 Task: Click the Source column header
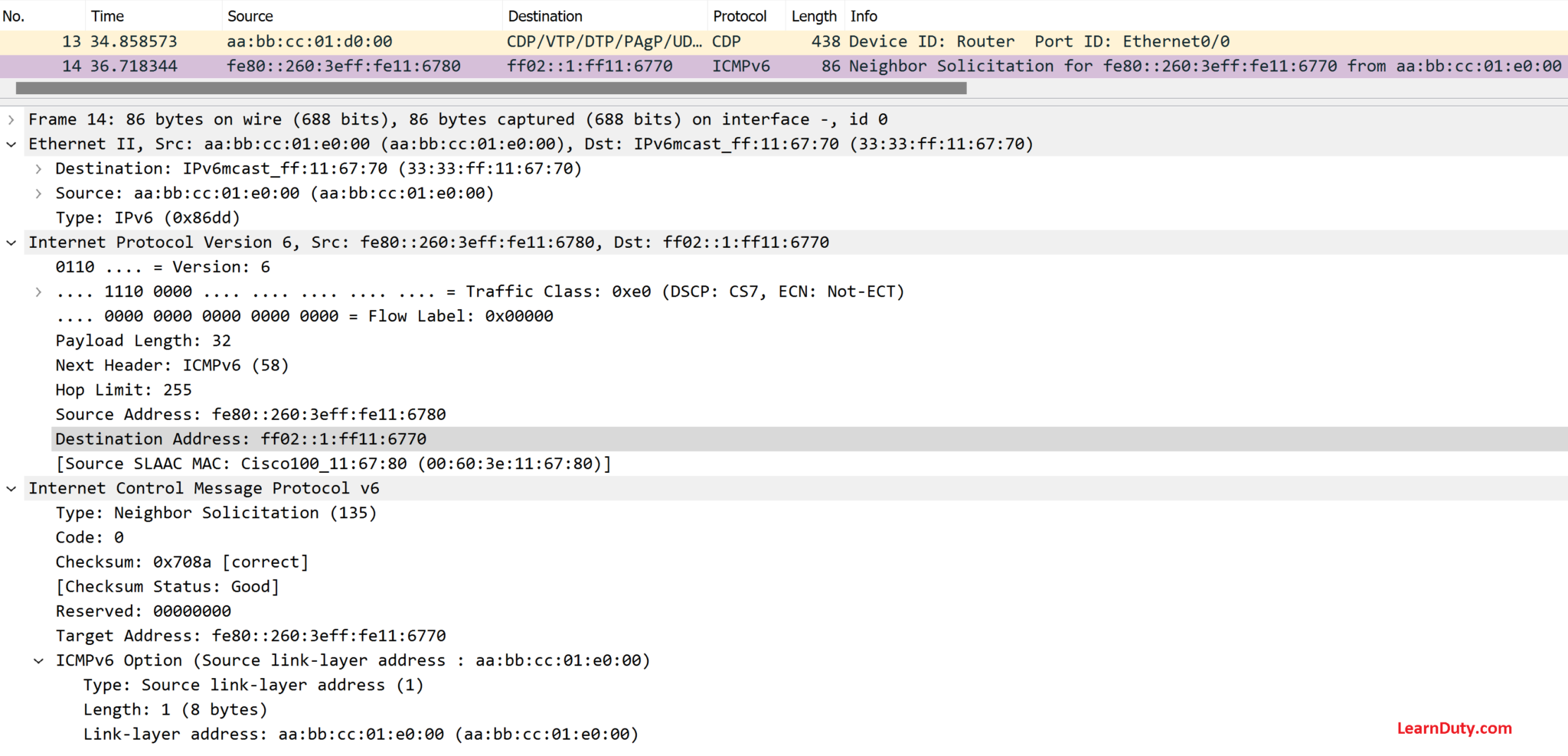pos(250,15)
